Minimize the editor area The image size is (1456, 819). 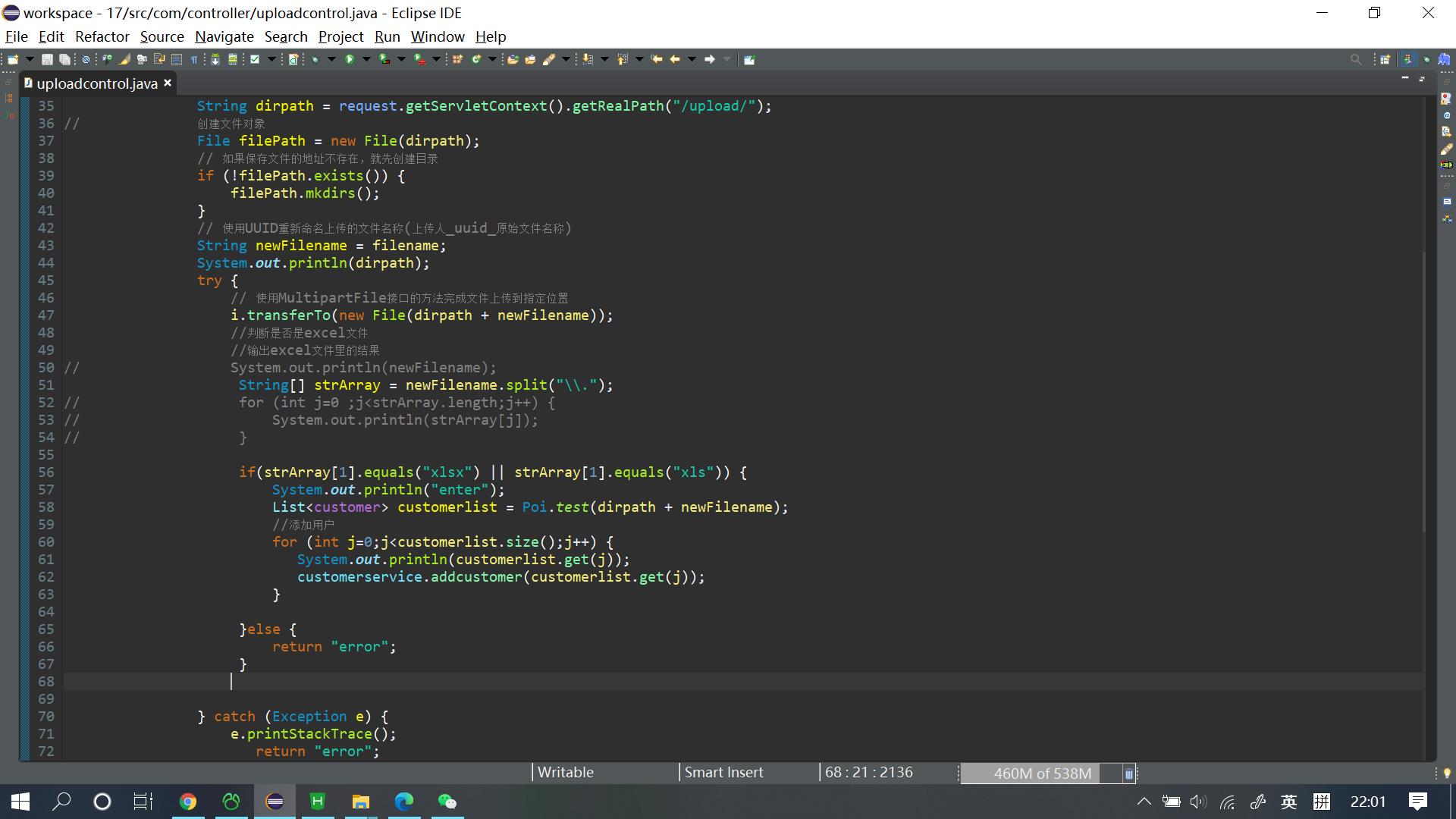click(1405, 78)
